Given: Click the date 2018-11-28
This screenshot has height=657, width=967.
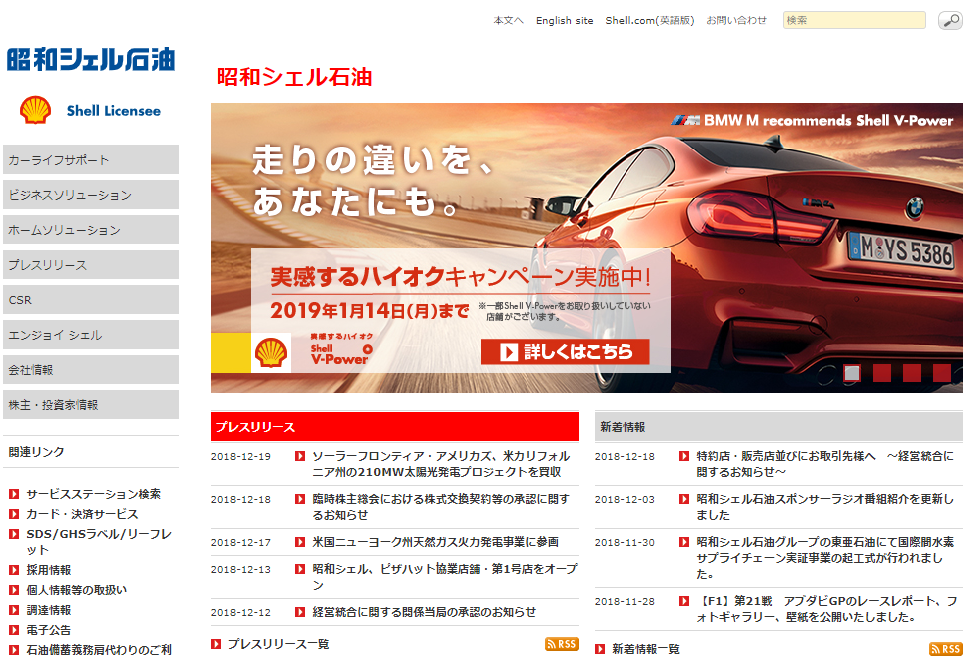Looking at the screenshot, I should tap(625, 601).
